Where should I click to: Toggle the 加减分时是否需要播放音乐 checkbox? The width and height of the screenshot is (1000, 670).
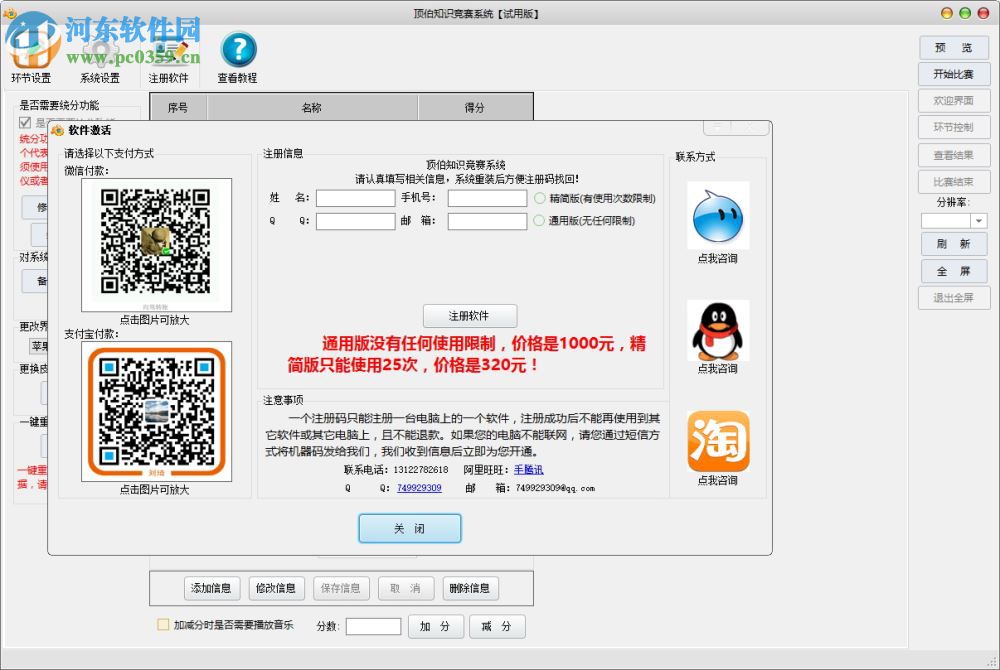164,624
